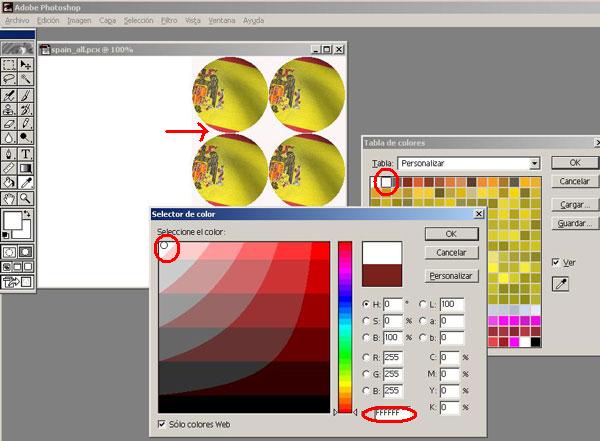Open the Edición menu
600x441 pixels.
pyautogui.click(x=48, y=21)
